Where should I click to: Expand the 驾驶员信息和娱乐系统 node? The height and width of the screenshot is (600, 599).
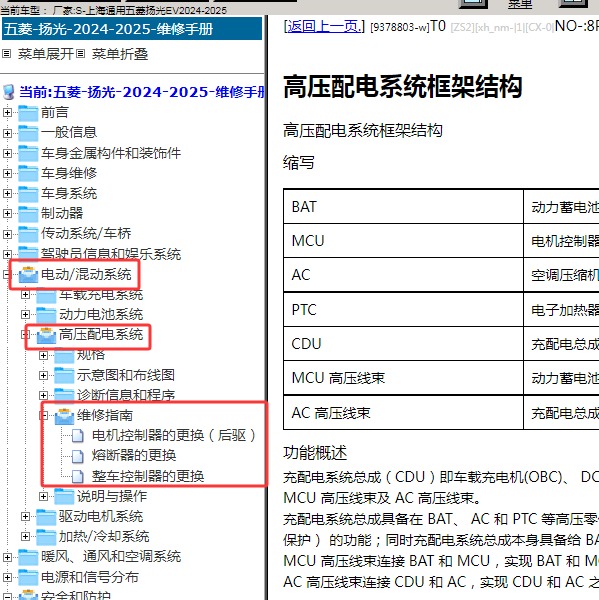7,254
